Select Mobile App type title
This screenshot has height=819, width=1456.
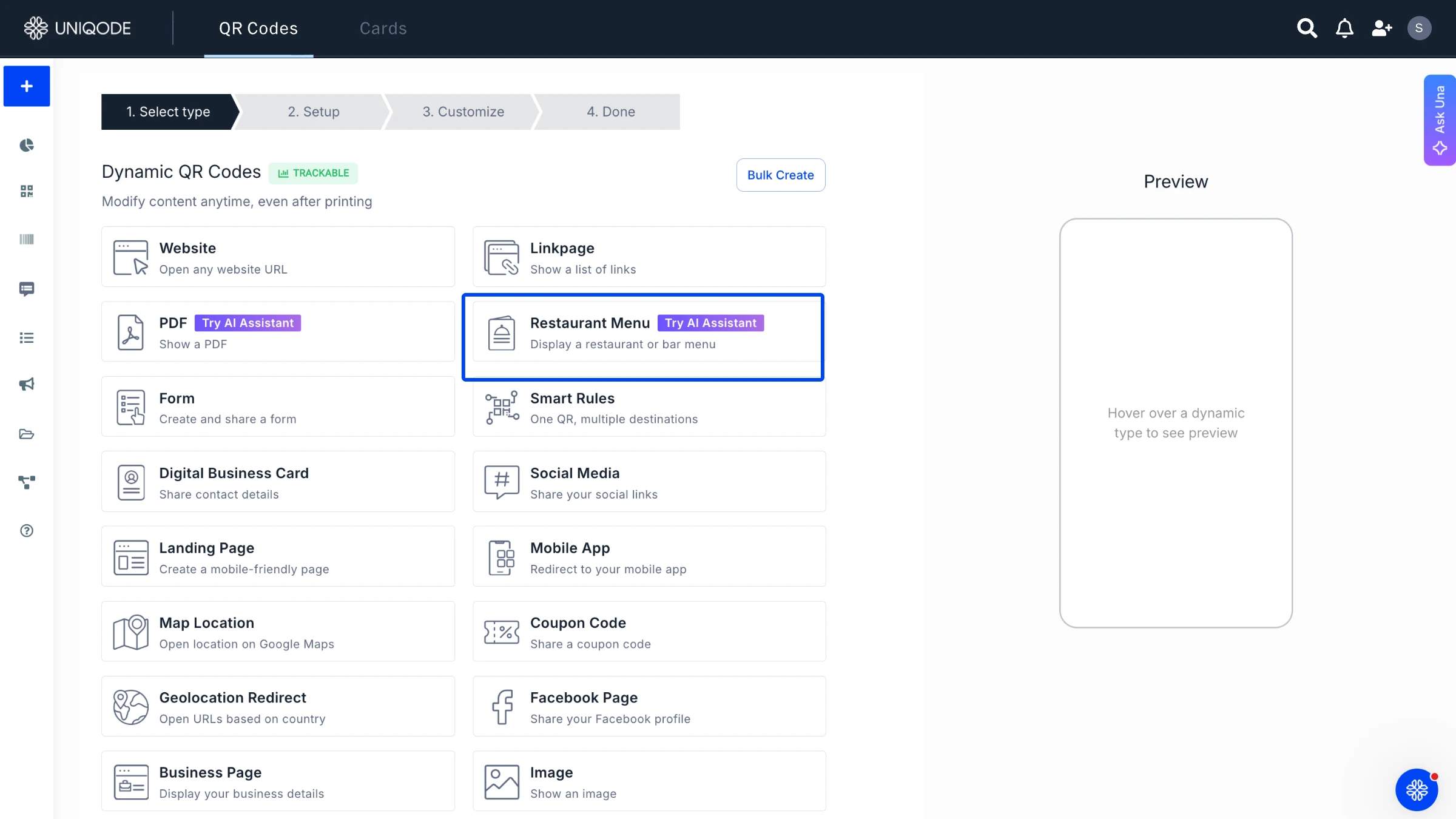click(570, 548)
